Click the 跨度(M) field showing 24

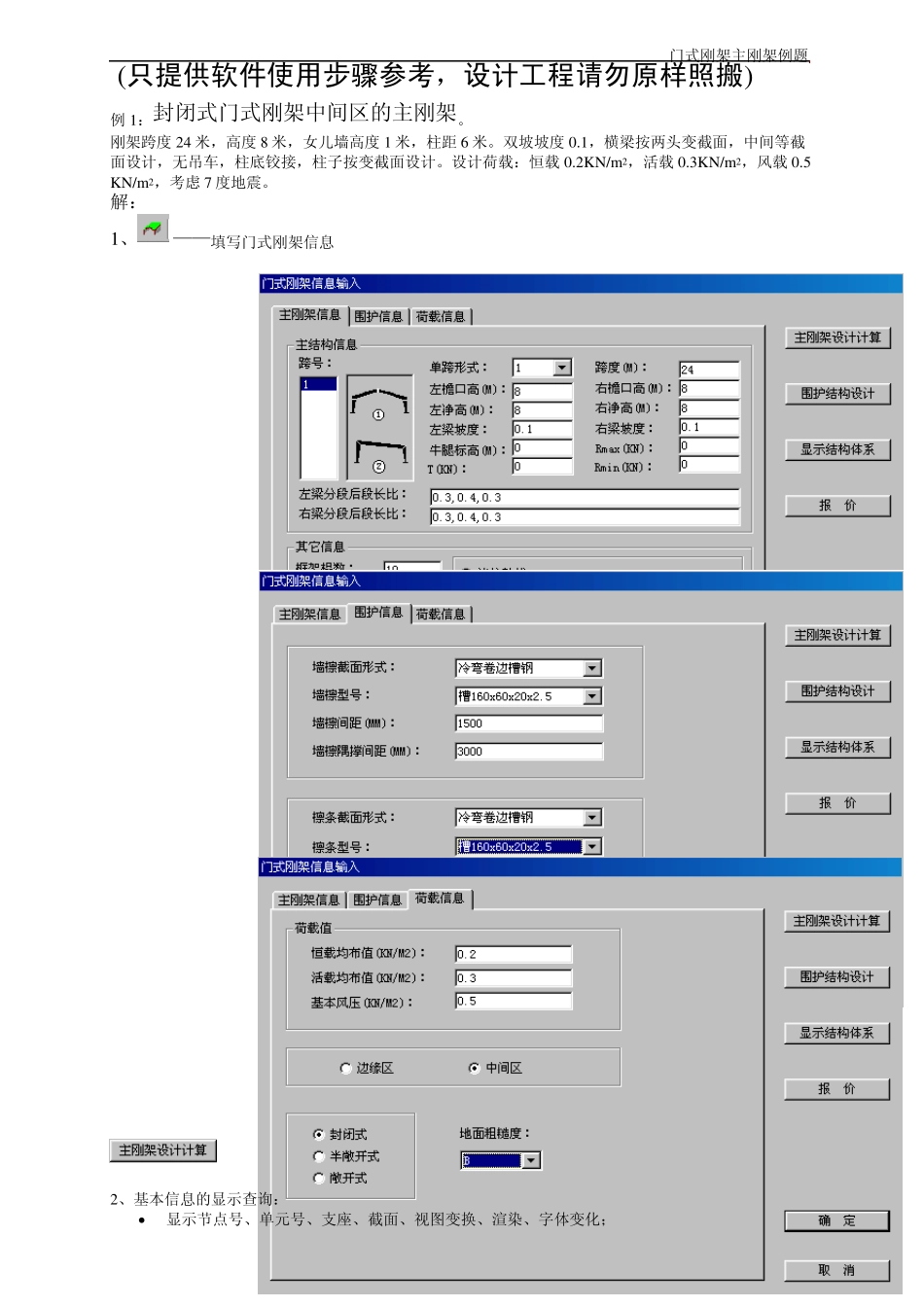pyautogui.click(x=709, y=370)
